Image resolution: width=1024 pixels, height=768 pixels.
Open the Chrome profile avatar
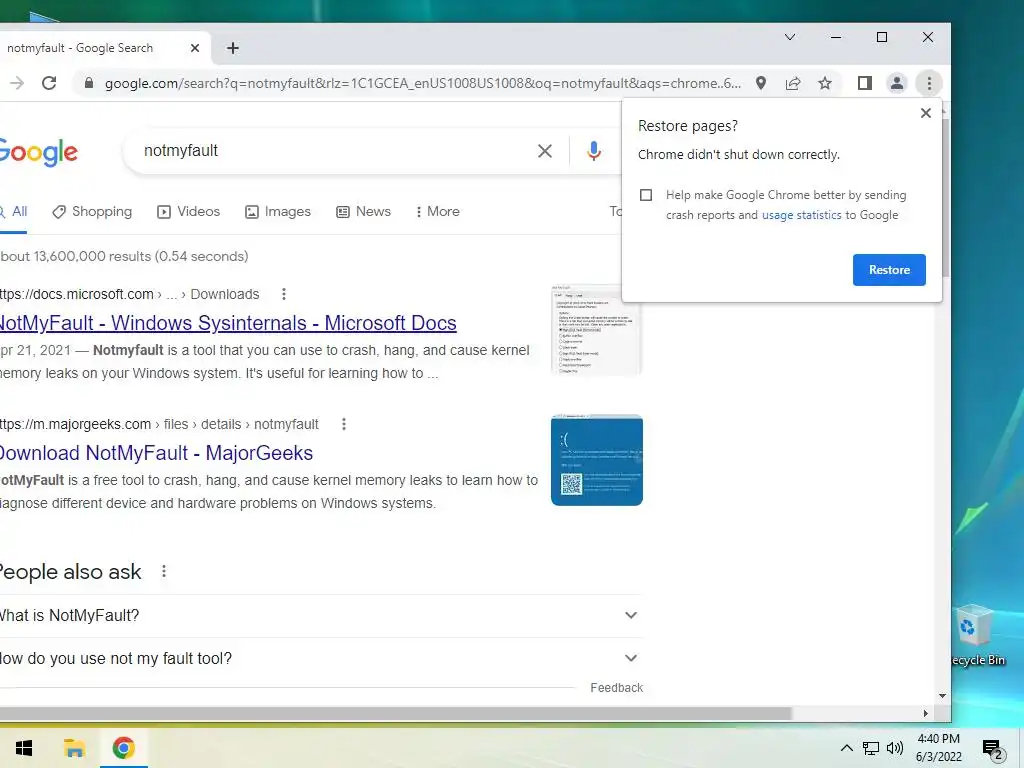897,83
